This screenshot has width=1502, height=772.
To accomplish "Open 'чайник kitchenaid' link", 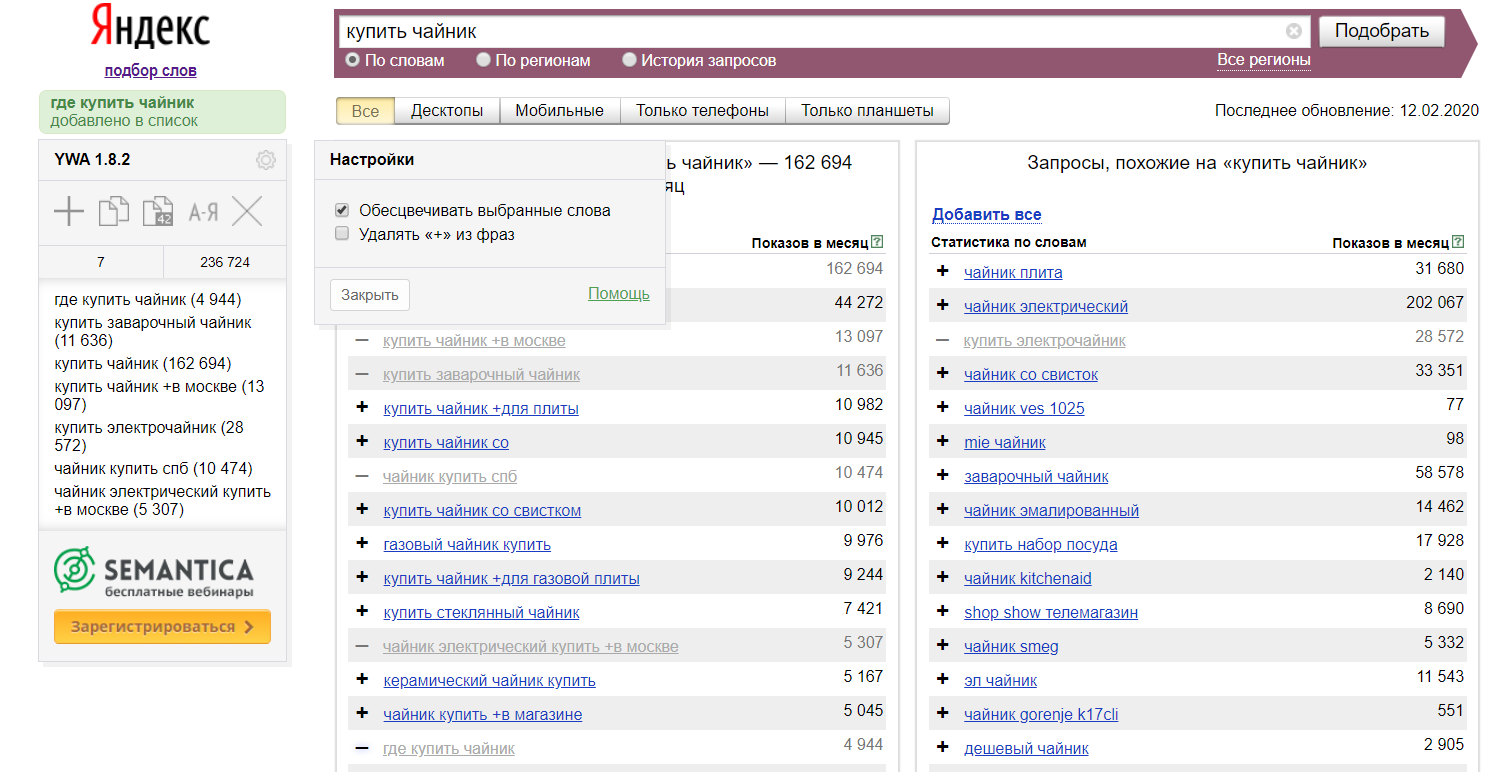I will (1028, 578).
